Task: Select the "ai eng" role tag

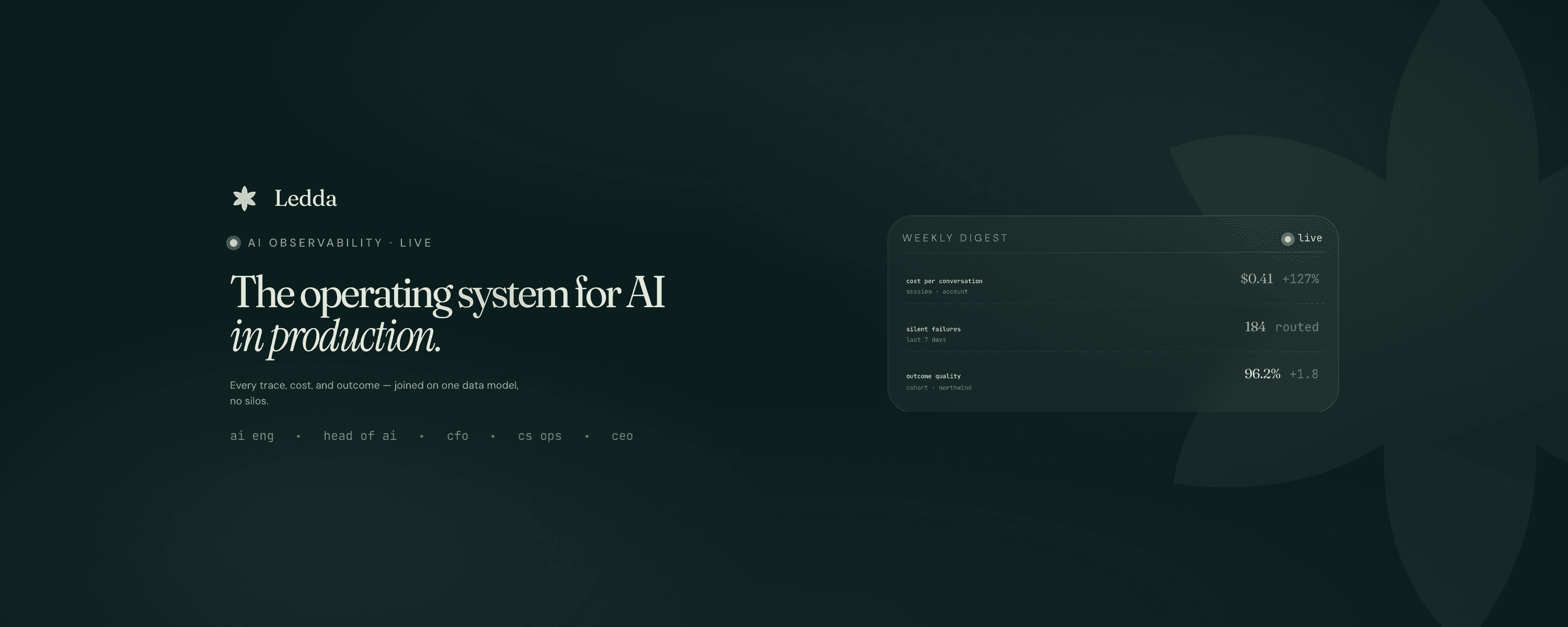Action: click(251, 436)
